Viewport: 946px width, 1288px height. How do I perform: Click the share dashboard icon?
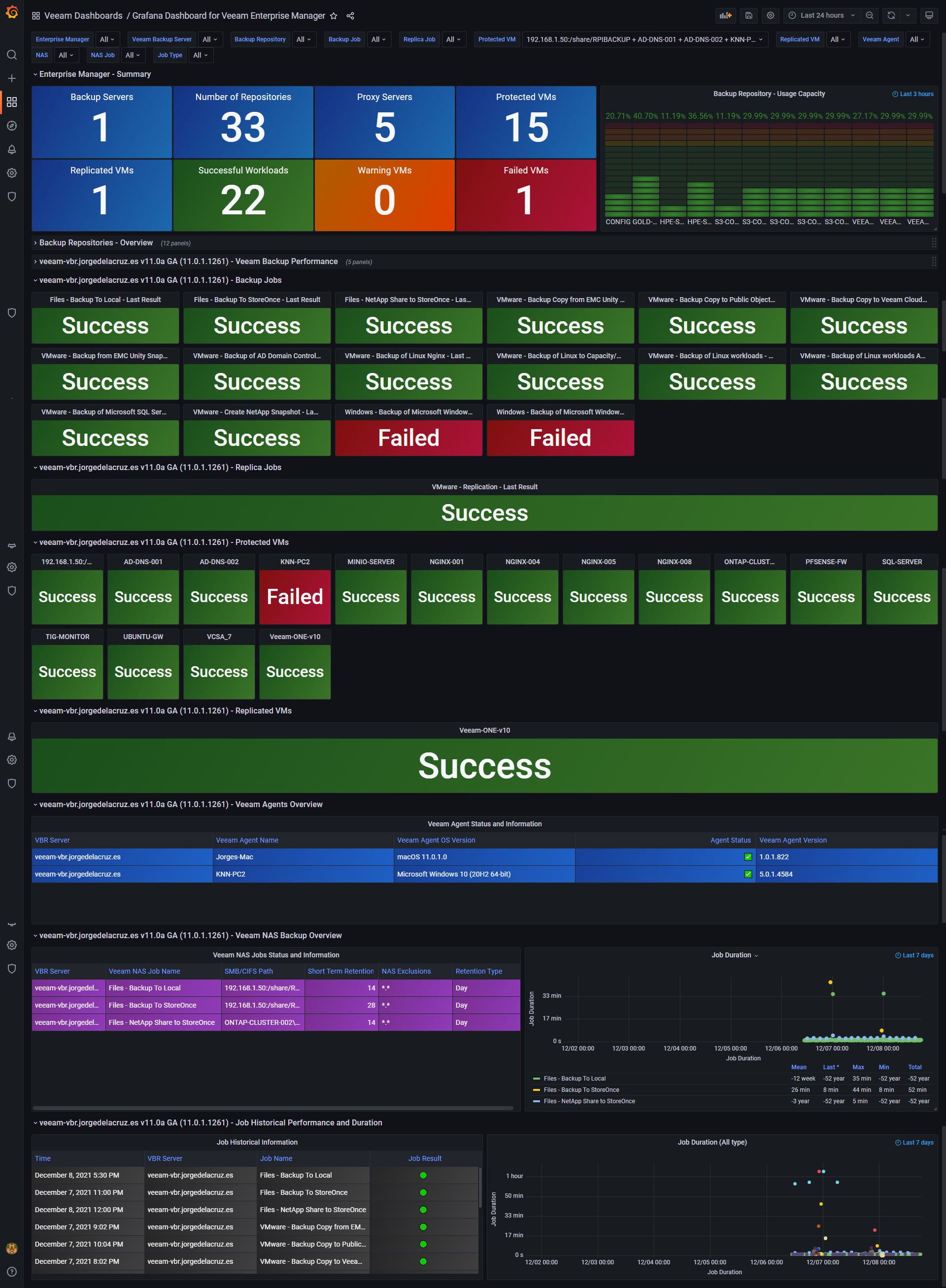tap(350, 16)
